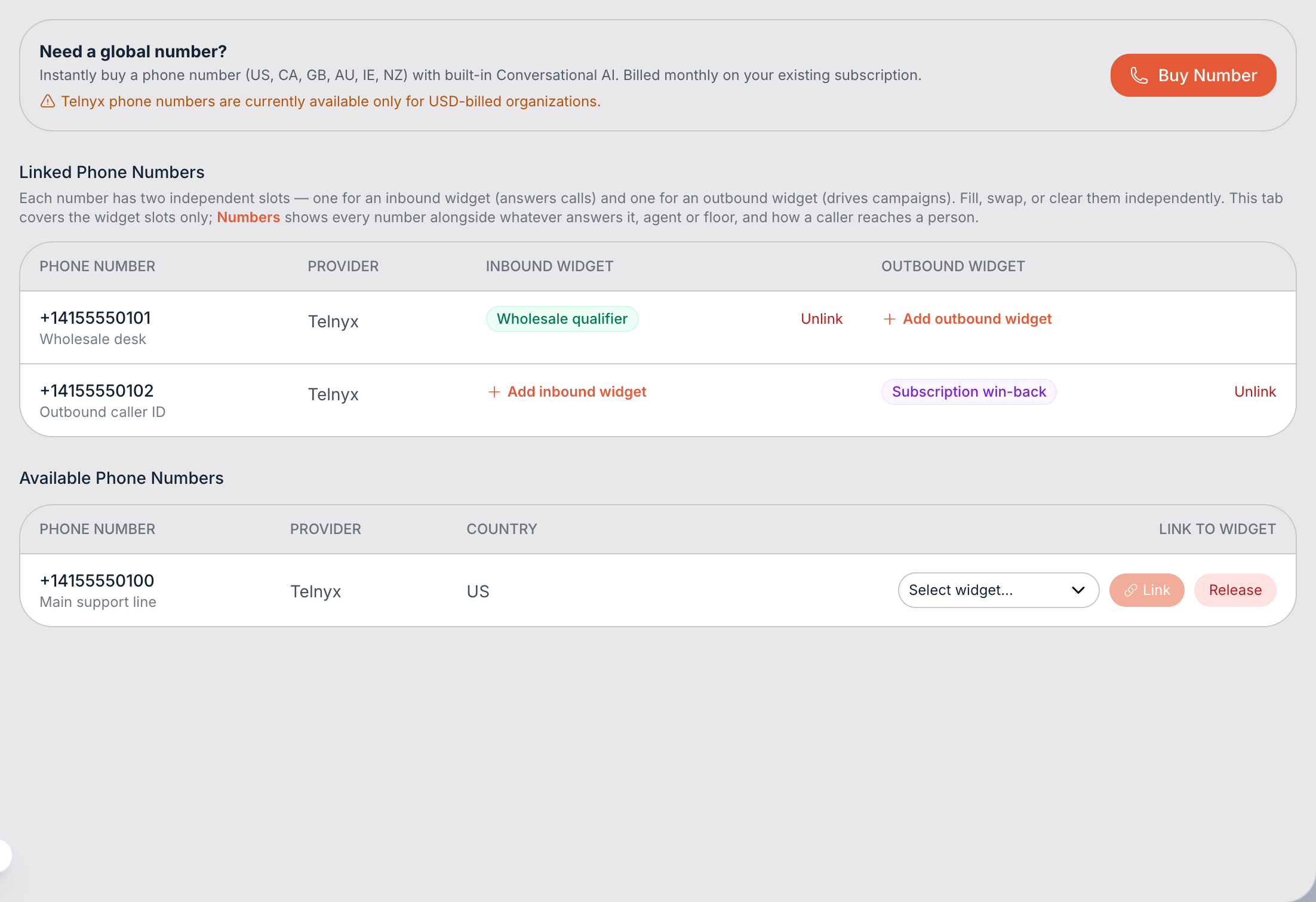This screenshot has width=1316, height=902.
Task: Select phone number +14155550102
Action: (97, 391)
